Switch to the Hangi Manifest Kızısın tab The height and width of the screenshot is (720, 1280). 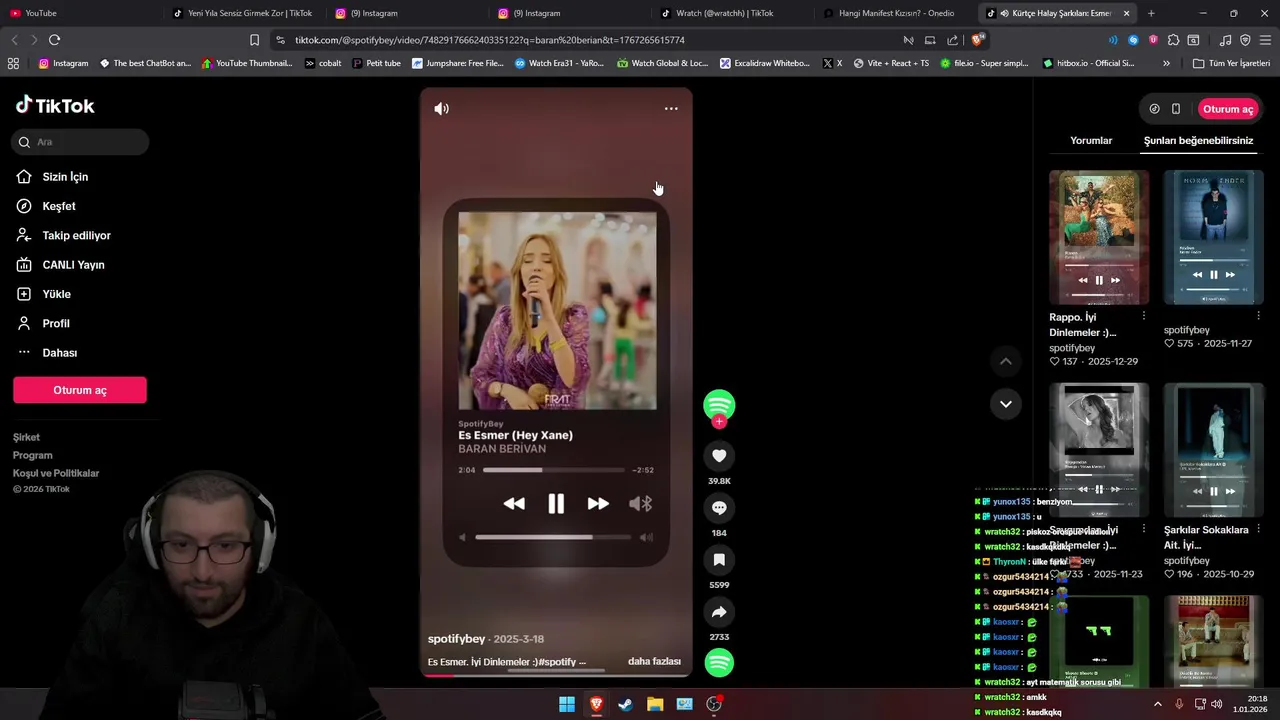pos(896,13)
